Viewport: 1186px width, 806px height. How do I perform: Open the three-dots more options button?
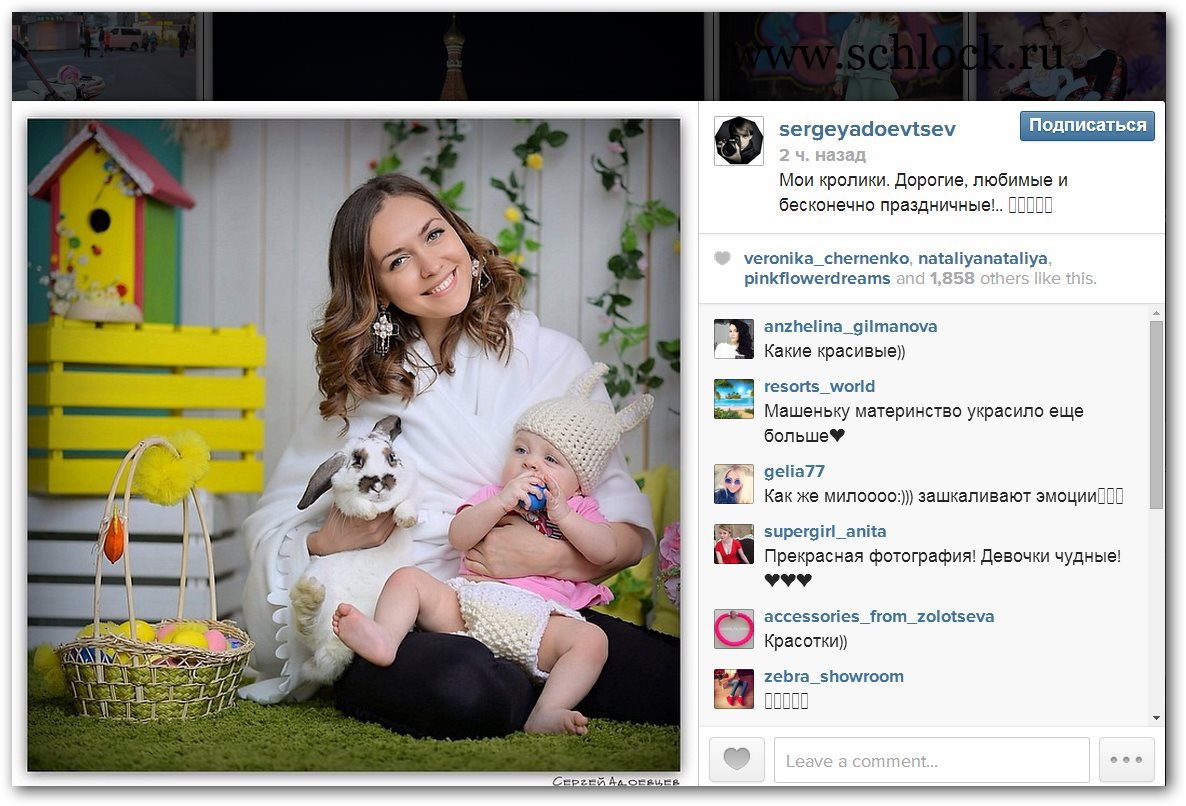(1126, 759)
